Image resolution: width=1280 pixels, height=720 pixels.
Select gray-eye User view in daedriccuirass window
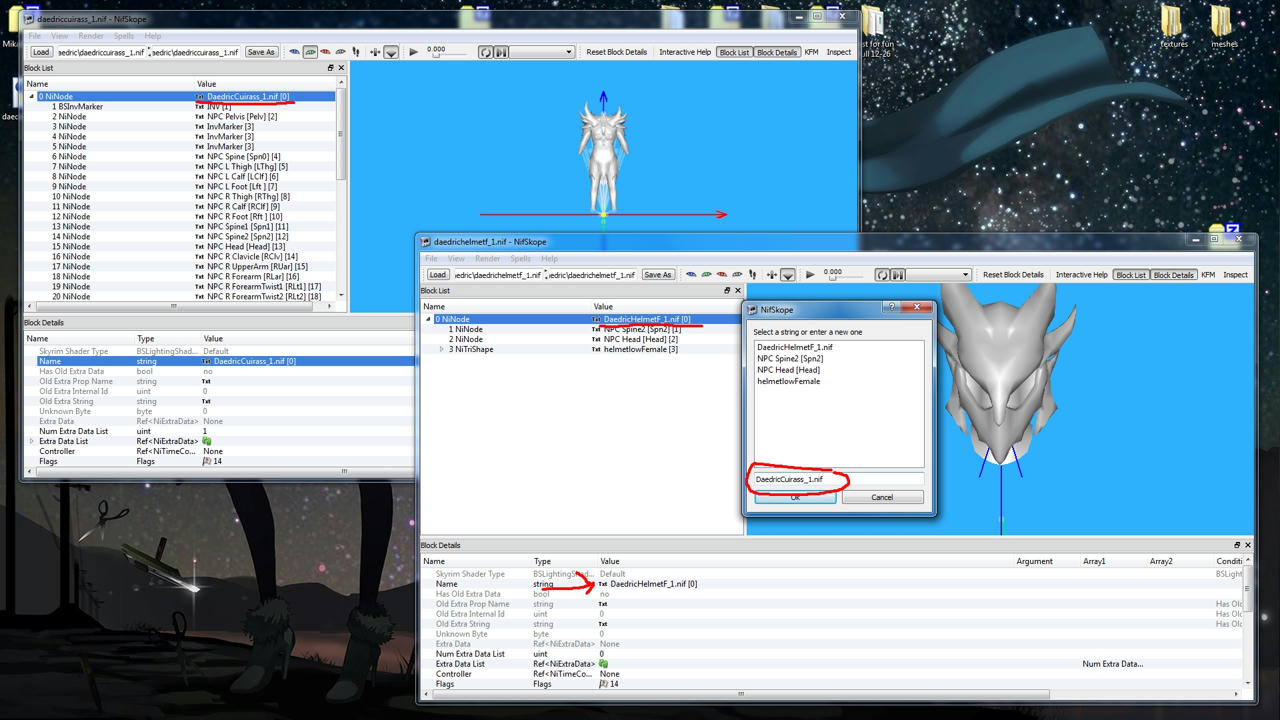click(x=340, y=51)
